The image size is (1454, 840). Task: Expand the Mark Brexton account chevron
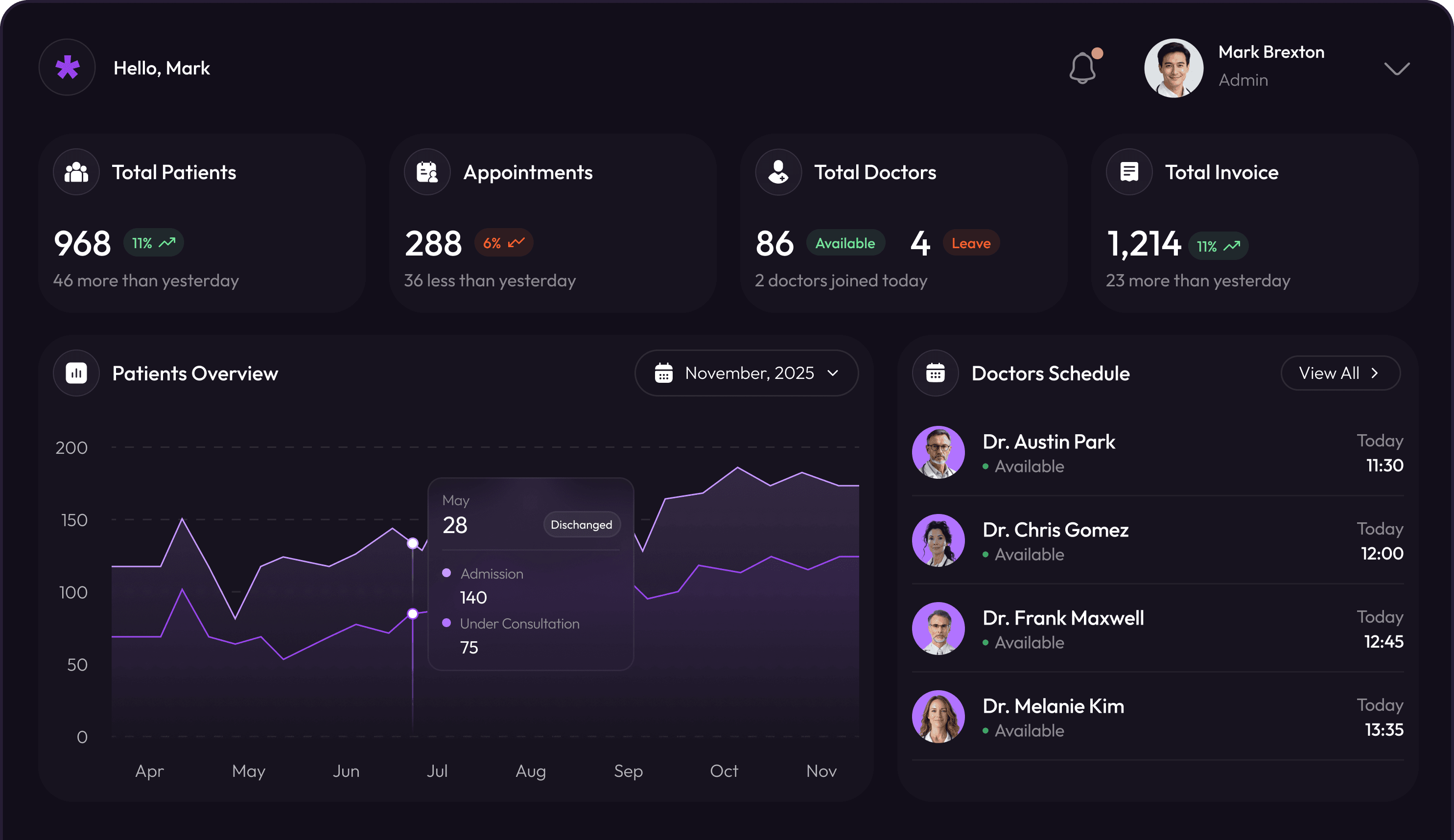pos(1396,69)
